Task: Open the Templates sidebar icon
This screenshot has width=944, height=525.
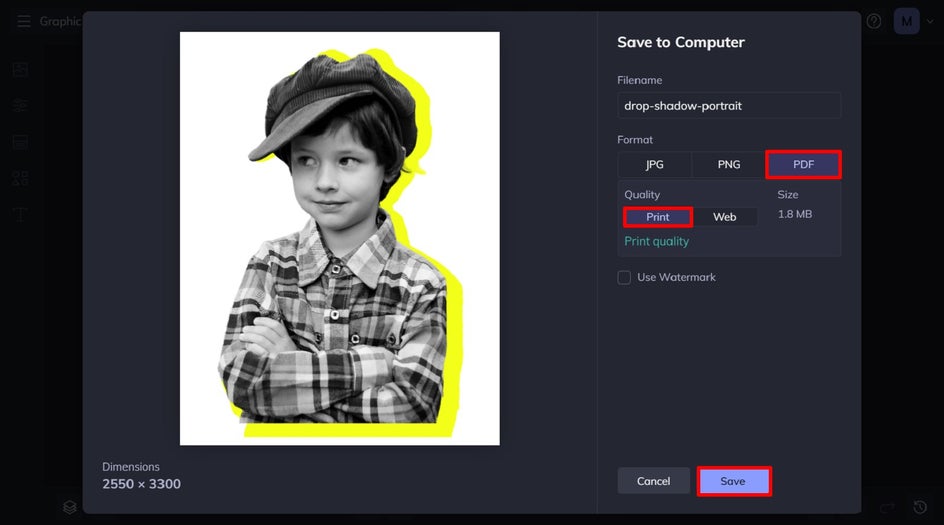Action: pos(20,142)
